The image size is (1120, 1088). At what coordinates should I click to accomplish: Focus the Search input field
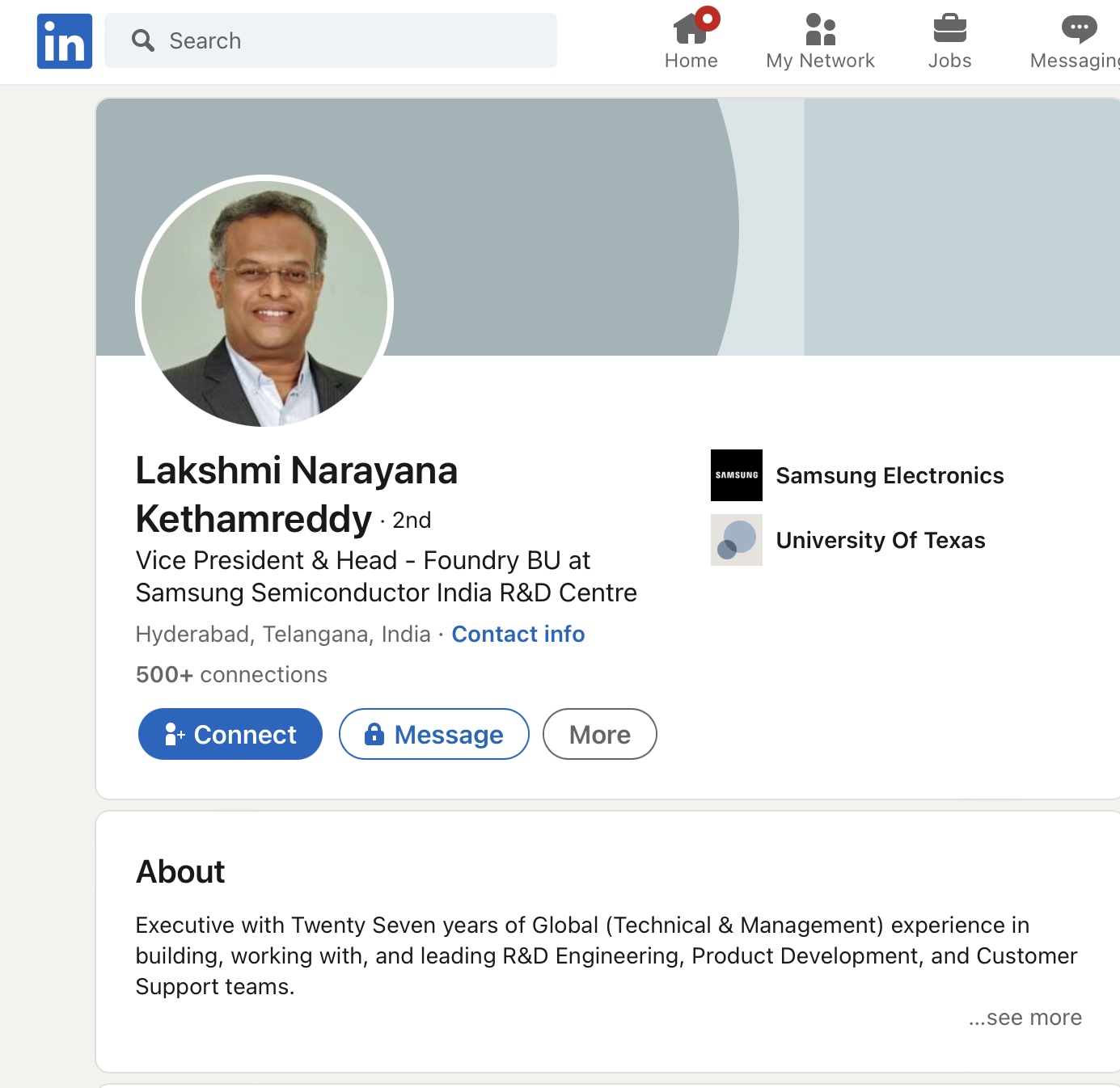point(331,40)
